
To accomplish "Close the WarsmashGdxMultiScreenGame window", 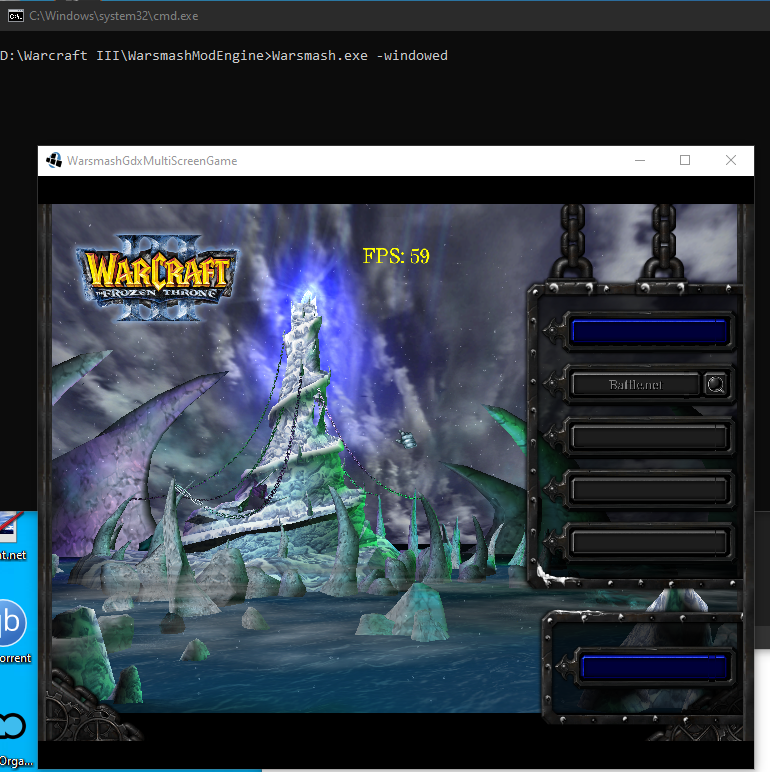I will [x=731, y=161].
